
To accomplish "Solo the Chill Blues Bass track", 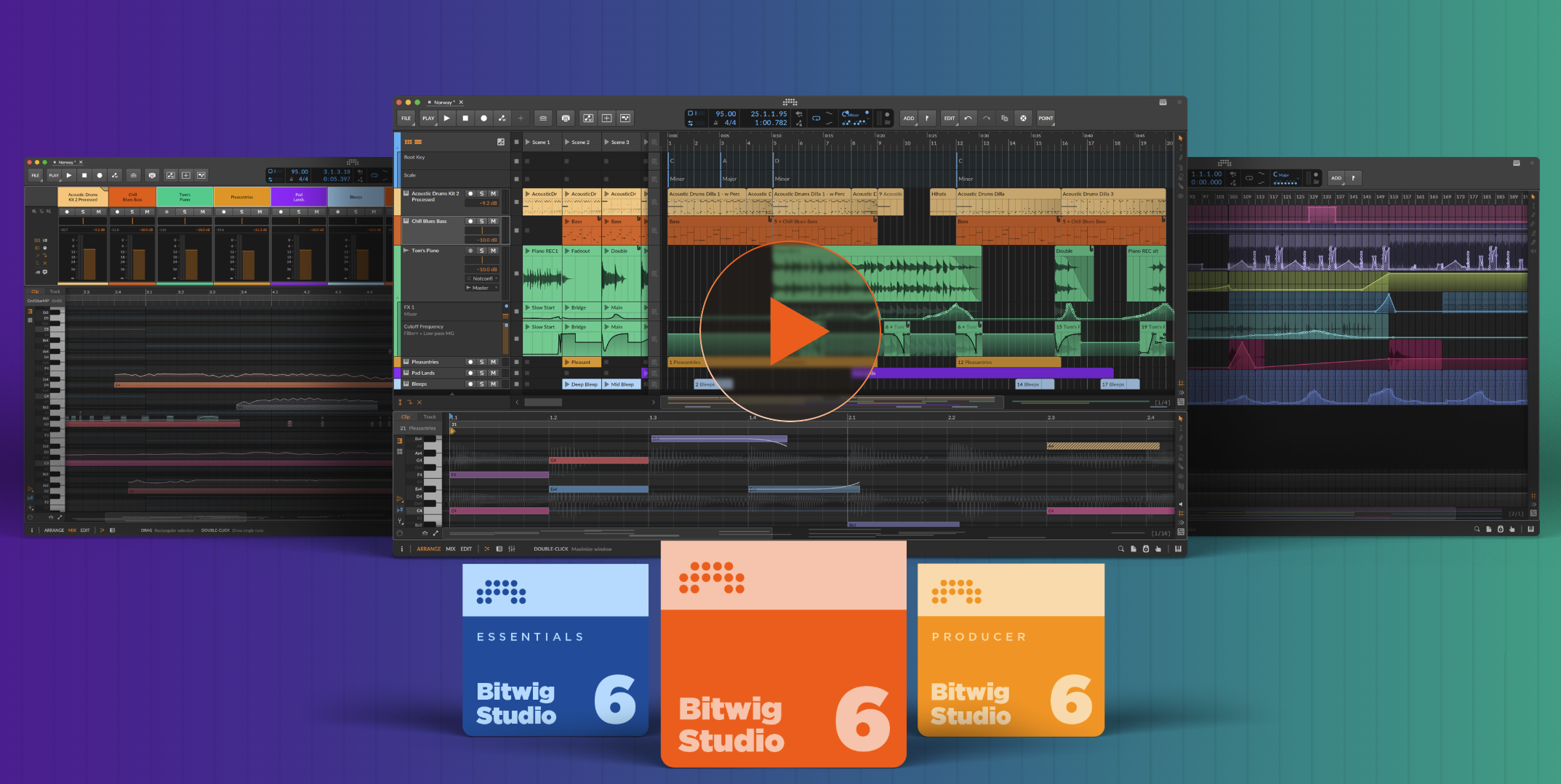I will [481, 221].
